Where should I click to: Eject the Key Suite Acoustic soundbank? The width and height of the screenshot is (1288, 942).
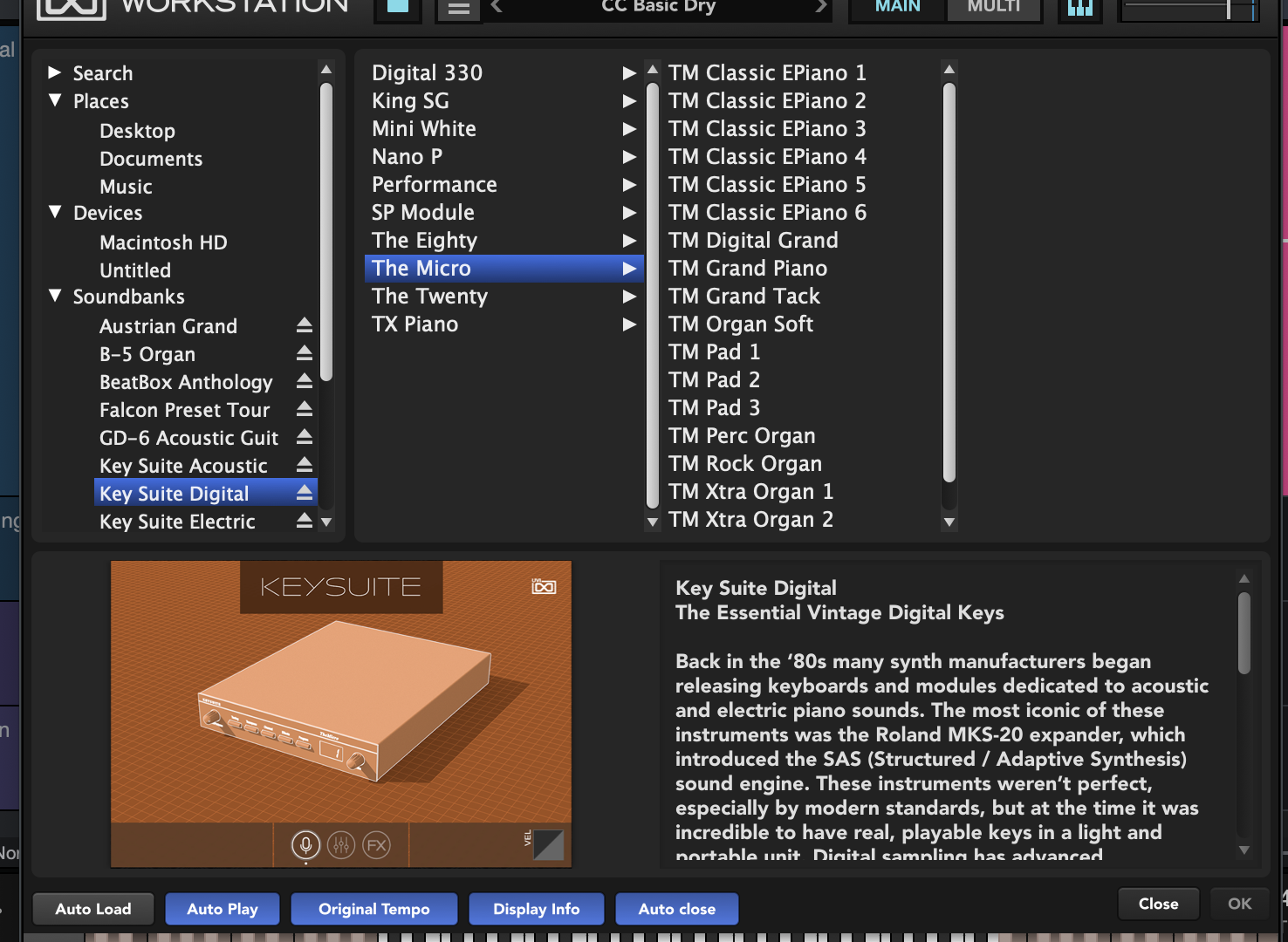[304, 465]
